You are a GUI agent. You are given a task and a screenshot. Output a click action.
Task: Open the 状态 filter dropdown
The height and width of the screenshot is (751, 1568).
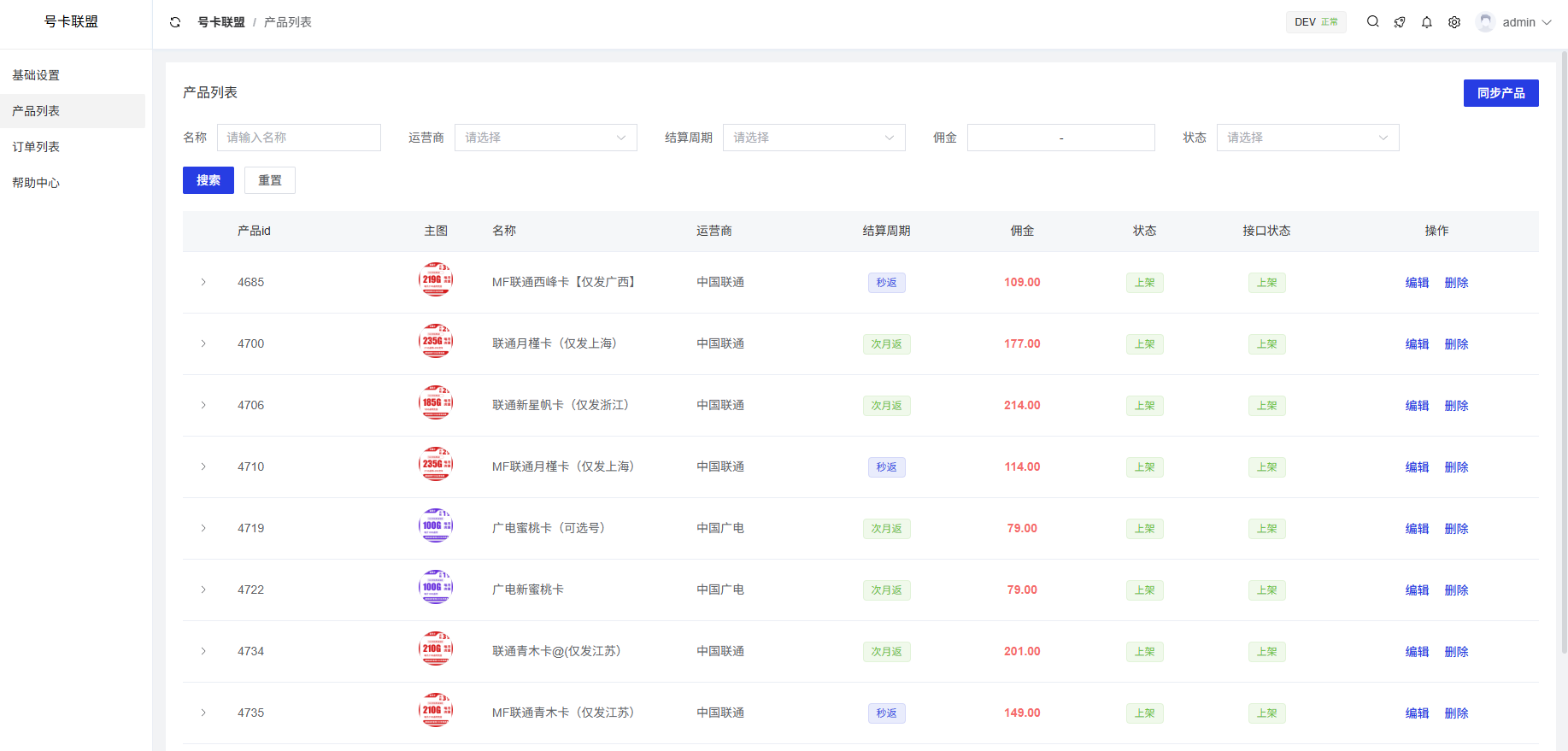(1307, 138)
